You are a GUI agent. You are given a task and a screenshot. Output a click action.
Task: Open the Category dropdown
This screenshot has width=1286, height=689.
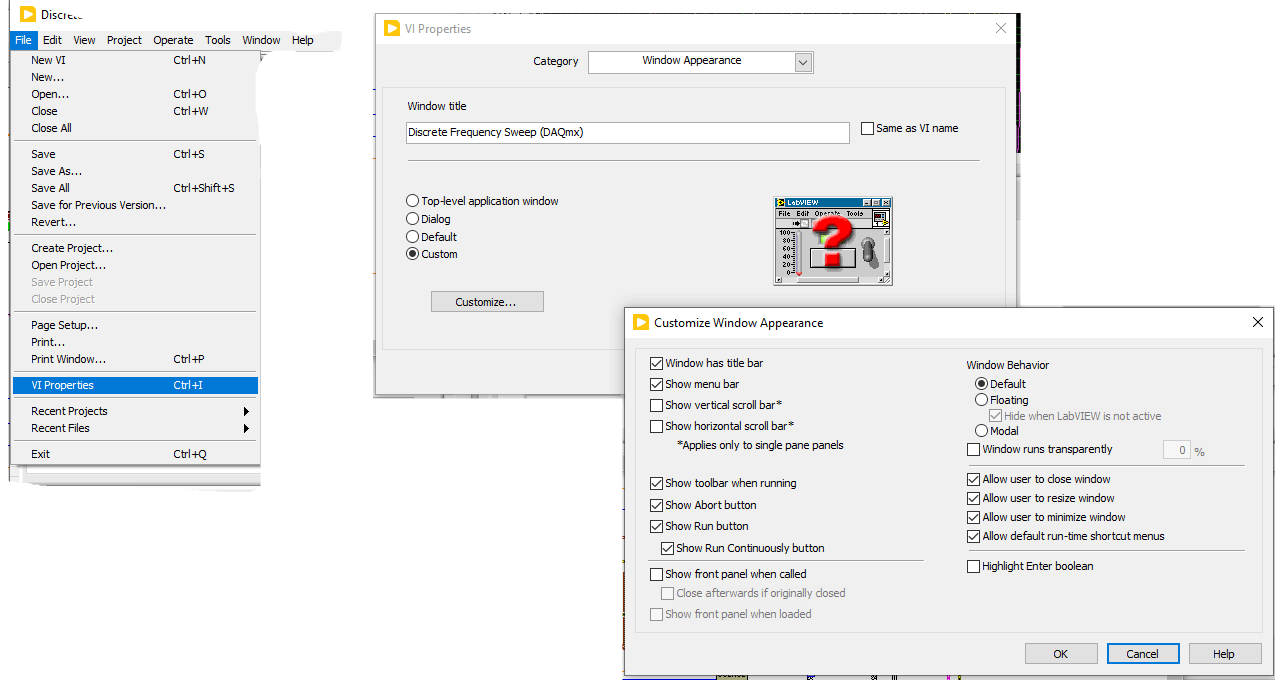click(x=802, y=61)
